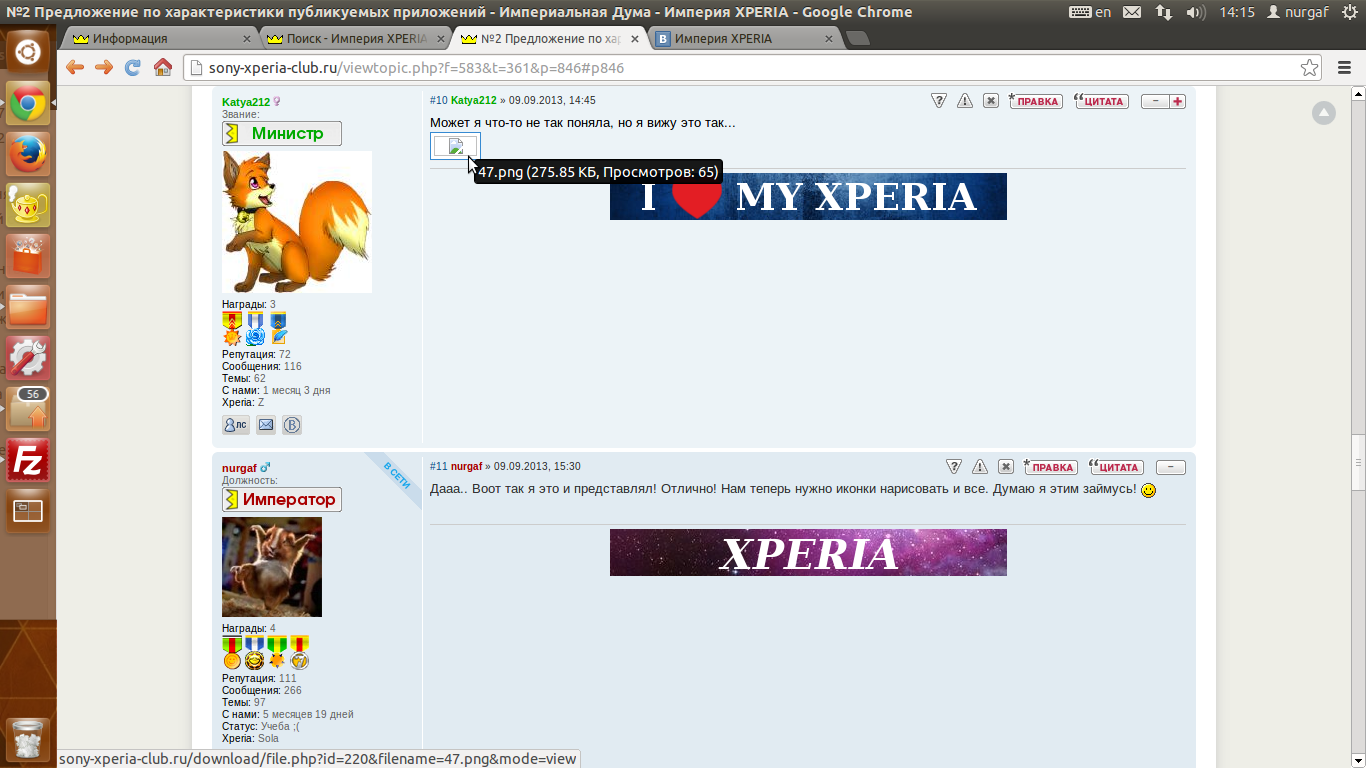Click the private message (ЛС) icon for Katya212
The height and width of the screenshot is (768, 1366).
tap(235, 425)
